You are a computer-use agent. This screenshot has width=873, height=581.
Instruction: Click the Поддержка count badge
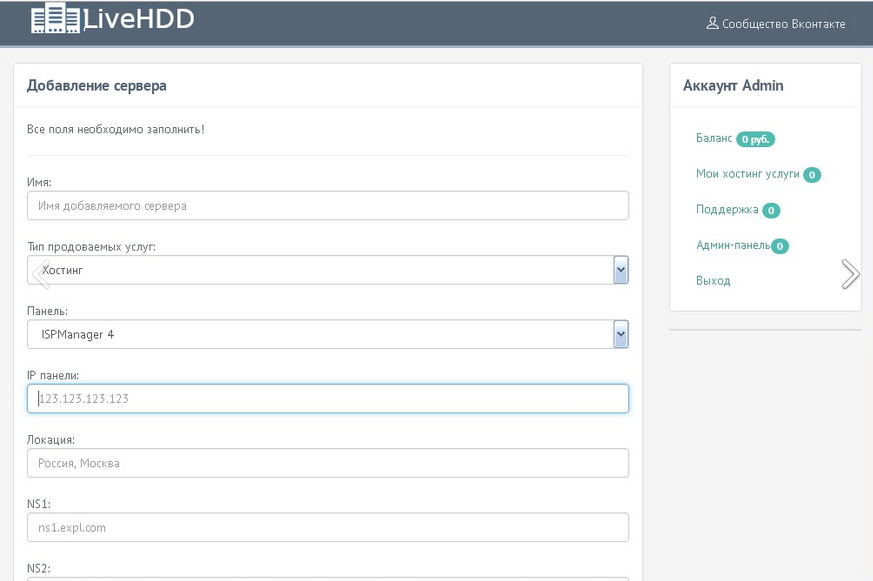(771, 211)
